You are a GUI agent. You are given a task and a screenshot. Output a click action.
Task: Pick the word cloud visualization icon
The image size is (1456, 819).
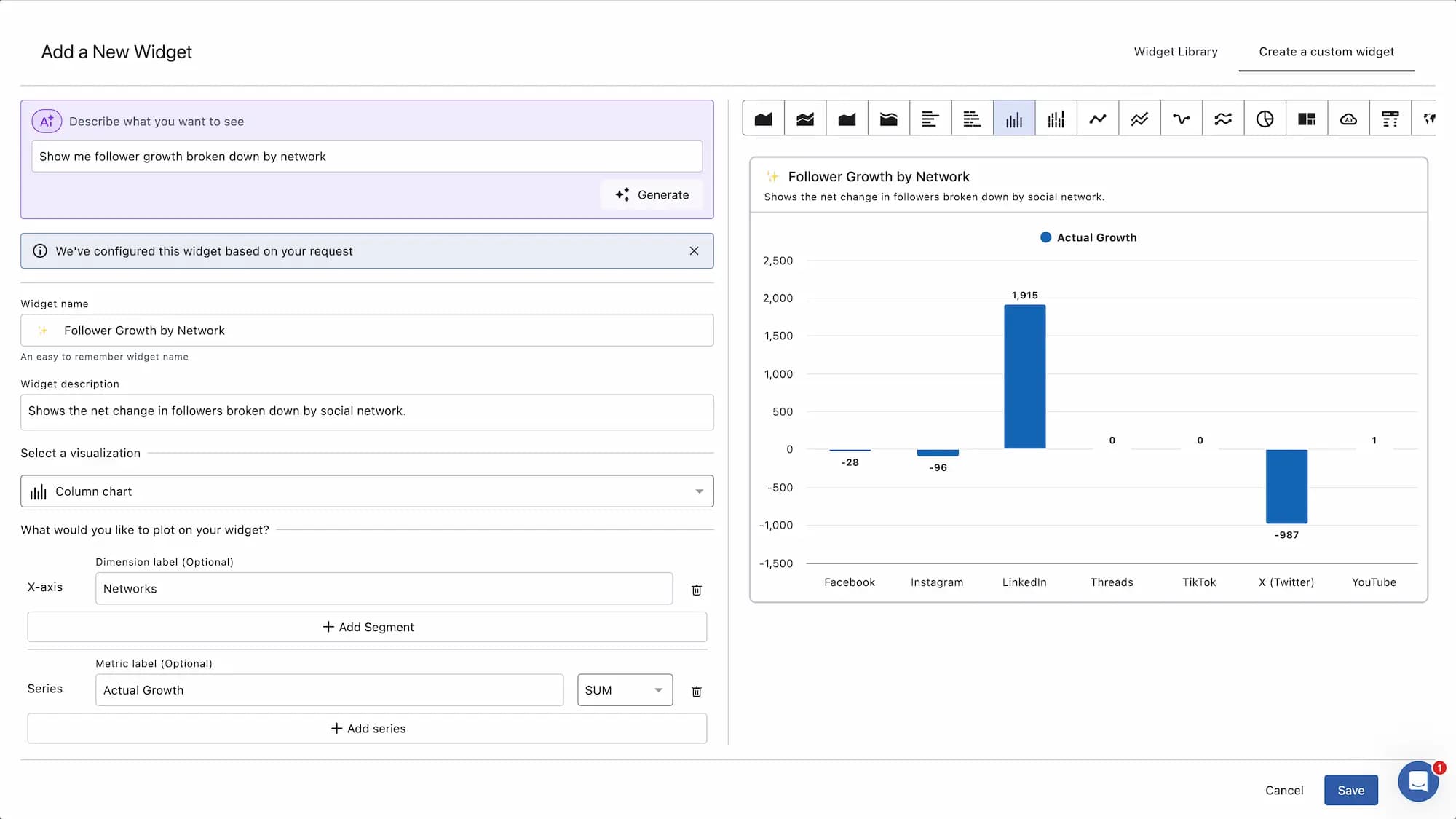pos(1349,118)
